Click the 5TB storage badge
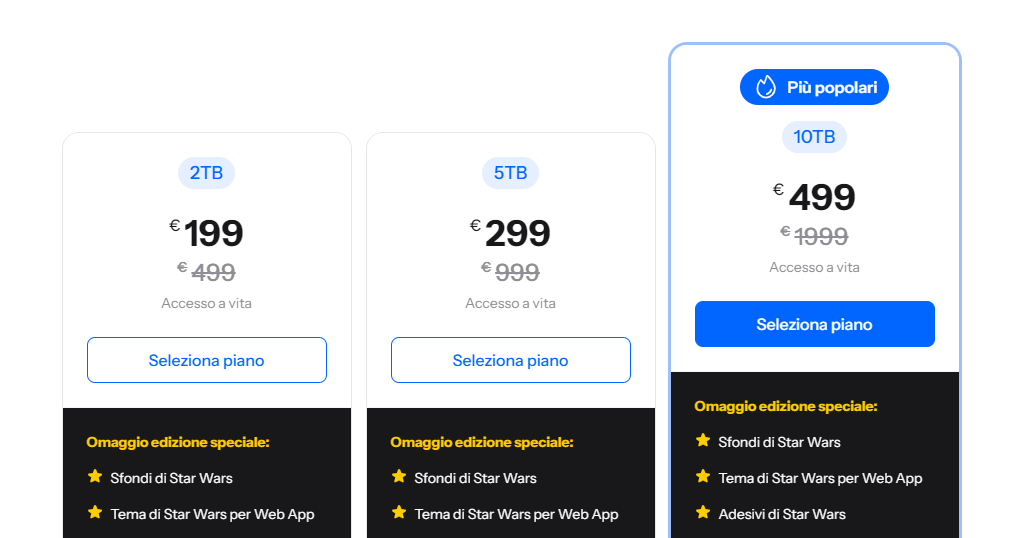This screenshot has width=1014, height=538. coord(510,173)
